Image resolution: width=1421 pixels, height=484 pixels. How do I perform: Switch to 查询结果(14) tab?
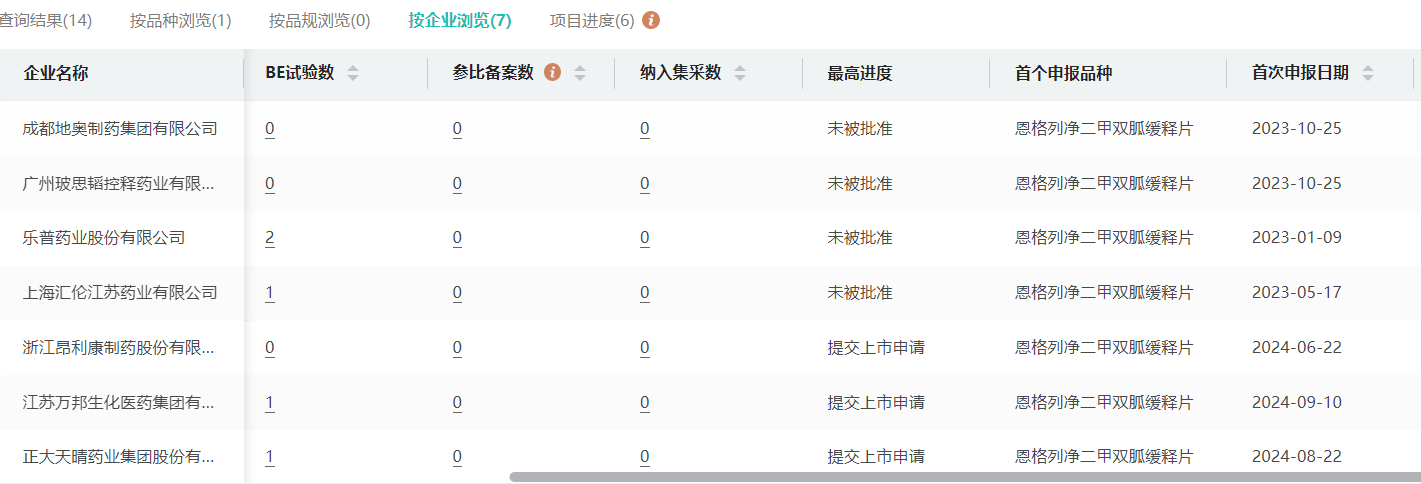pos(46,20)
